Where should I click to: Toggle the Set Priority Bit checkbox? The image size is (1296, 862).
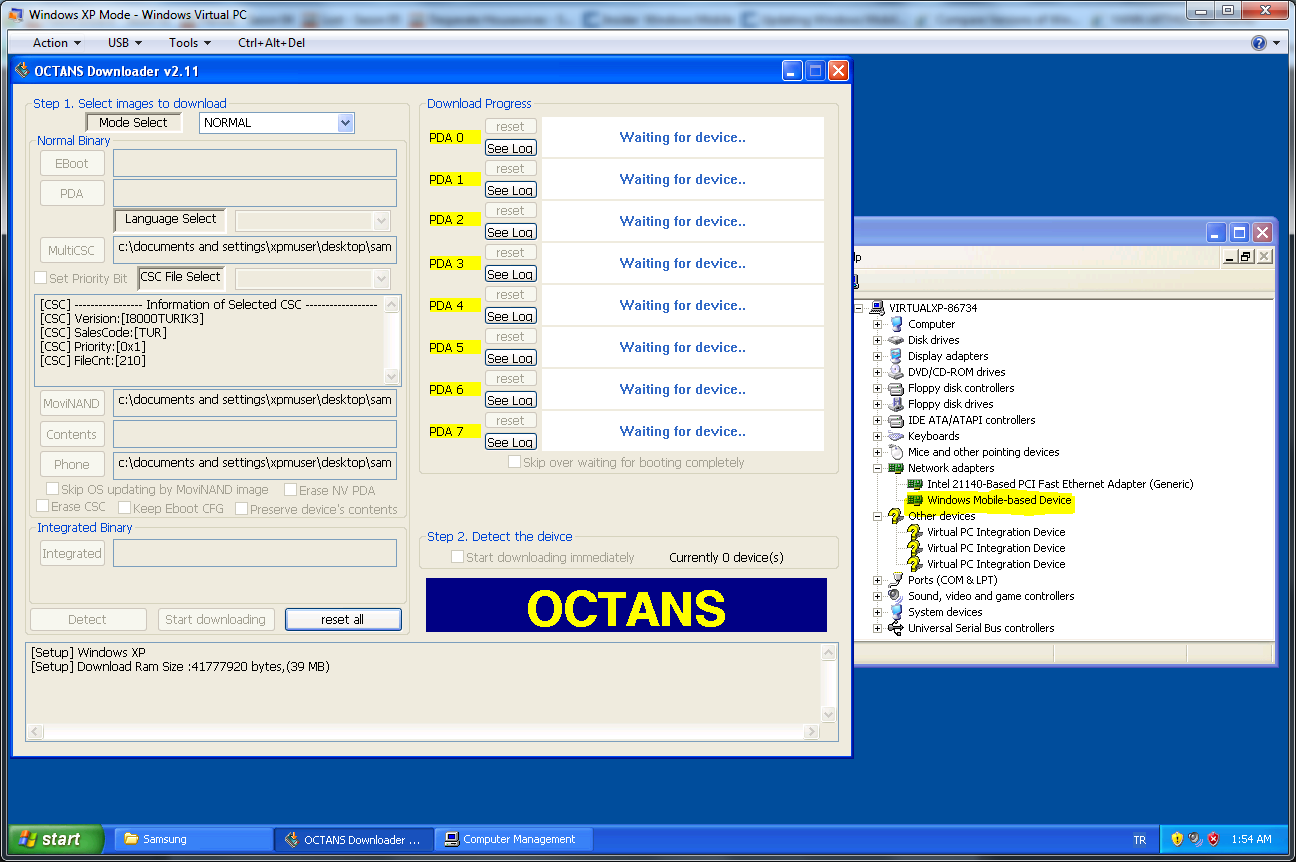pos(41,278)
